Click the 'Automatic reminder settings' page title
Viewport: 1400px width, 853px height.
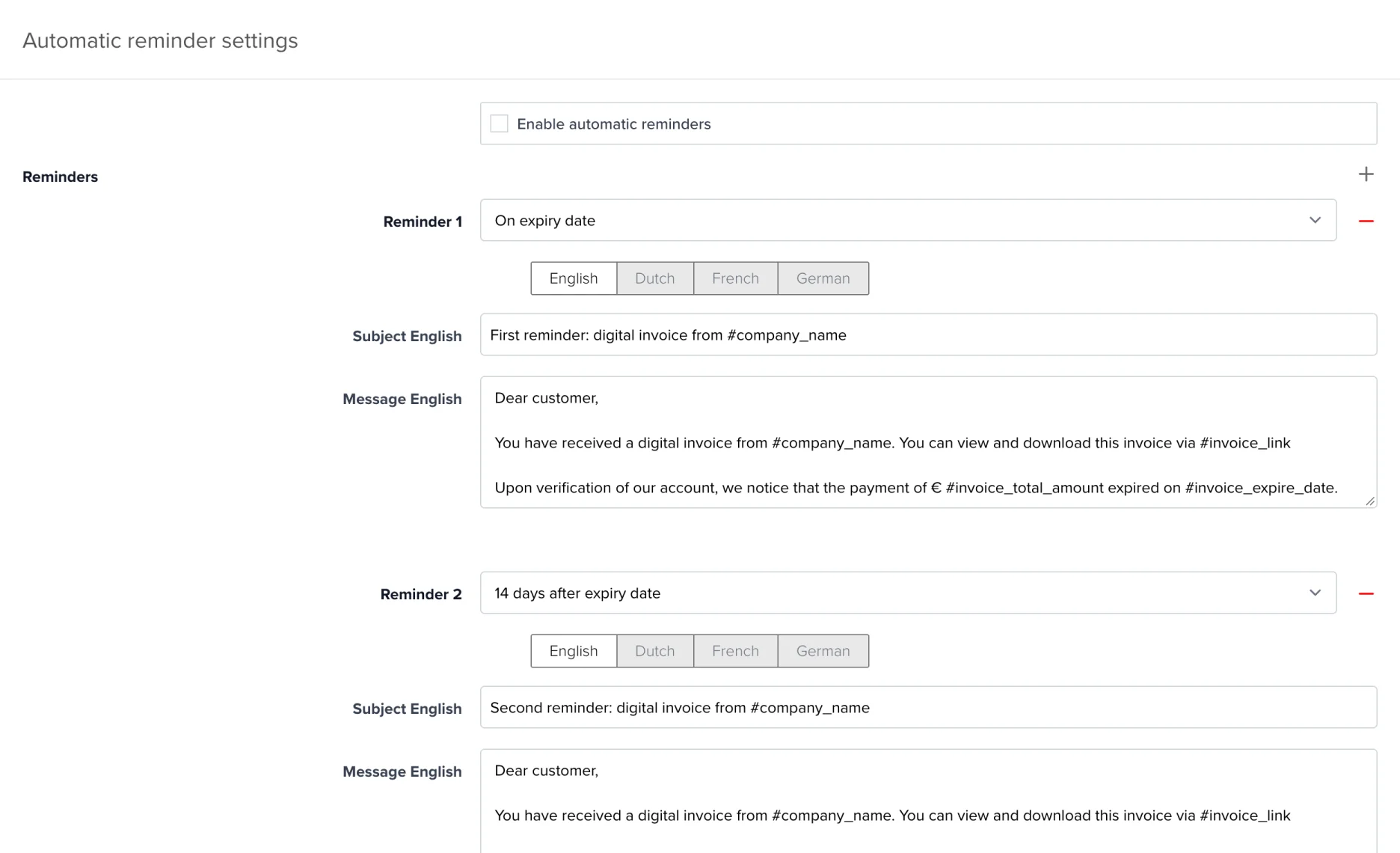click(x=160, y=40)
